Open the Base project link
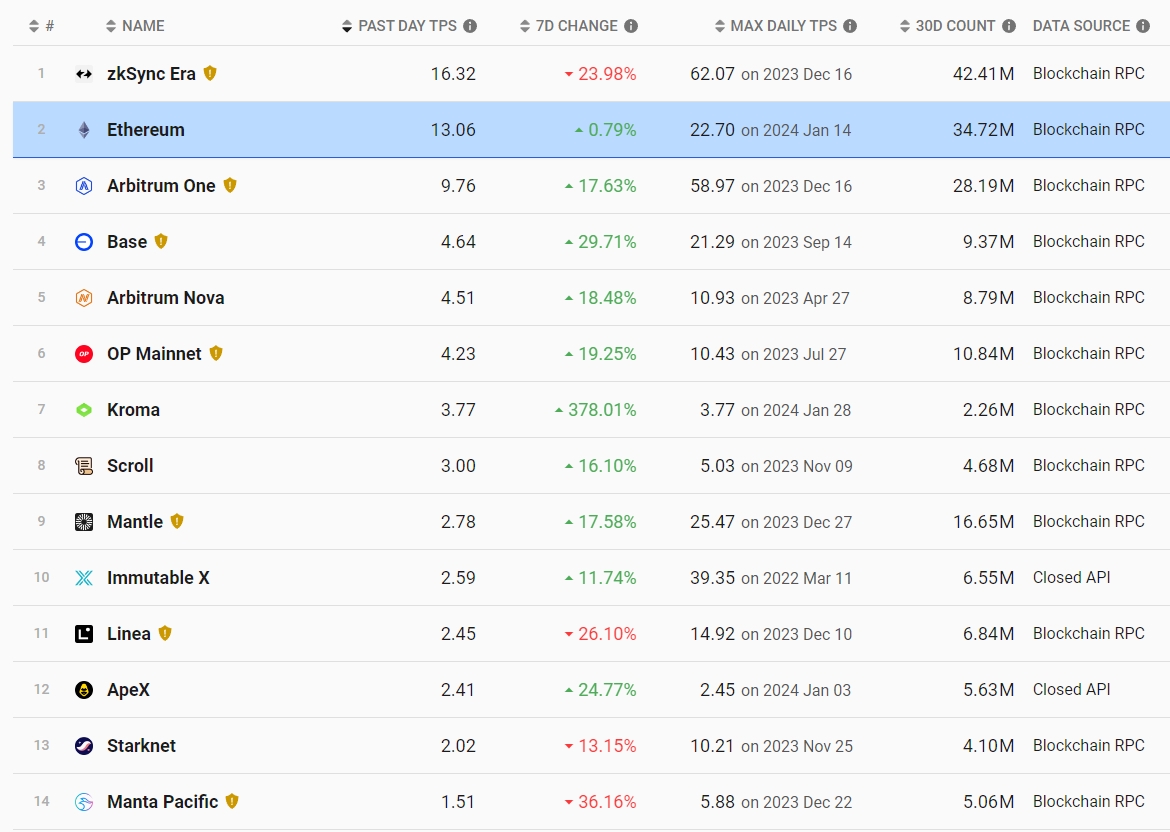This screenshot has width=1170, height=832. click(127, 242)
